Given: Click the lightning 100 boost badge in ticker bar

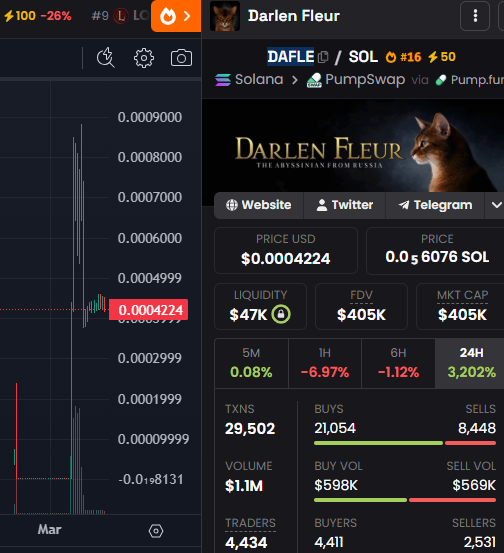Looking at the screenshot, I should (20, 16).
